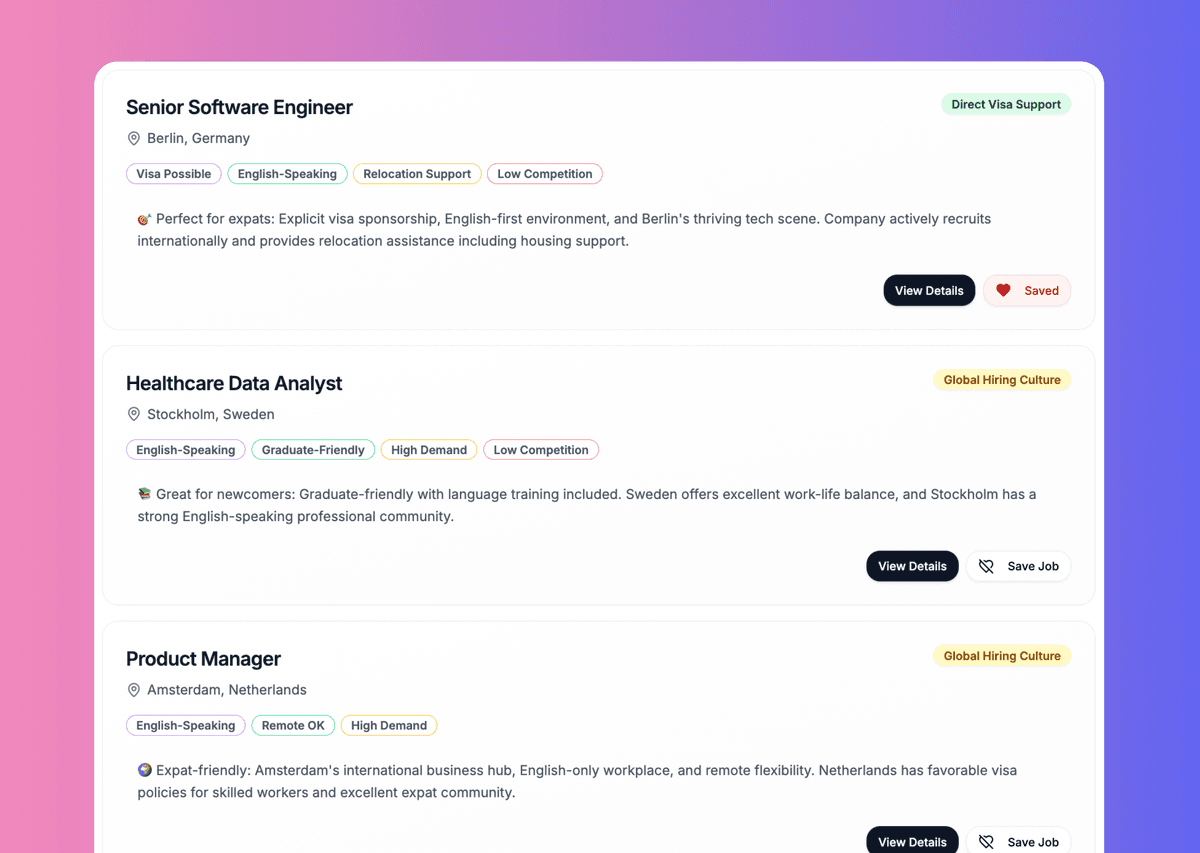View Details for Senior Software Engineer
1200x853 pixels.
pos(929,291)
